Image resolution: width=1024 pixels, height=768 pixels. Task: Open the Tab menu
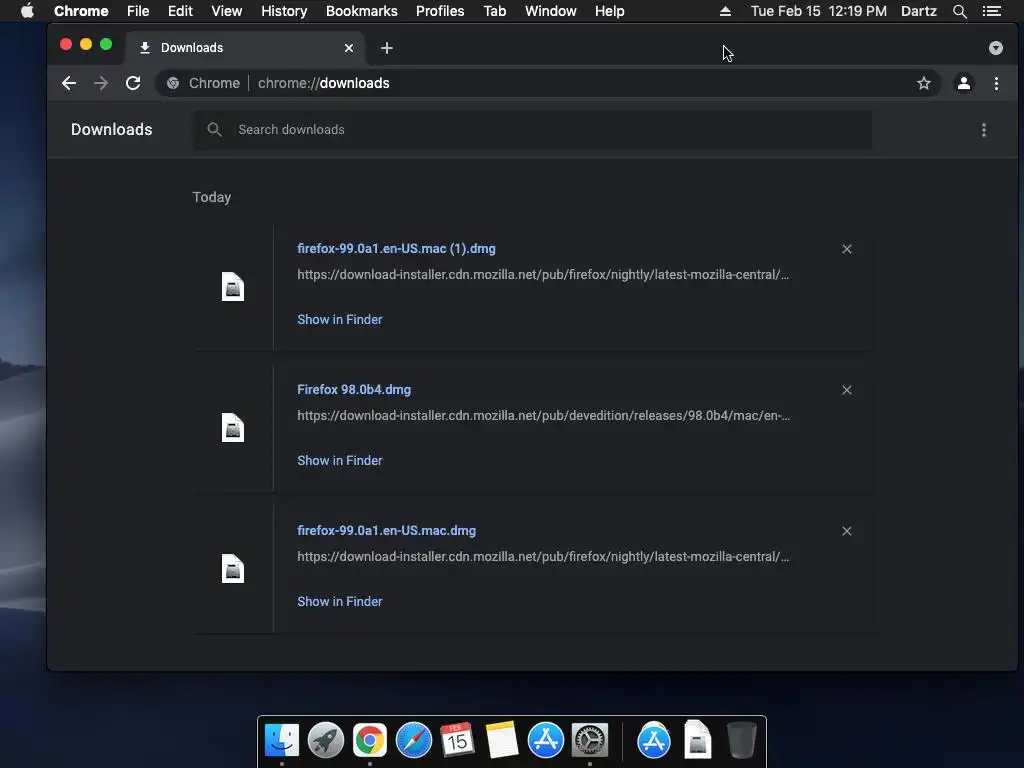click(x=495, y=11)
